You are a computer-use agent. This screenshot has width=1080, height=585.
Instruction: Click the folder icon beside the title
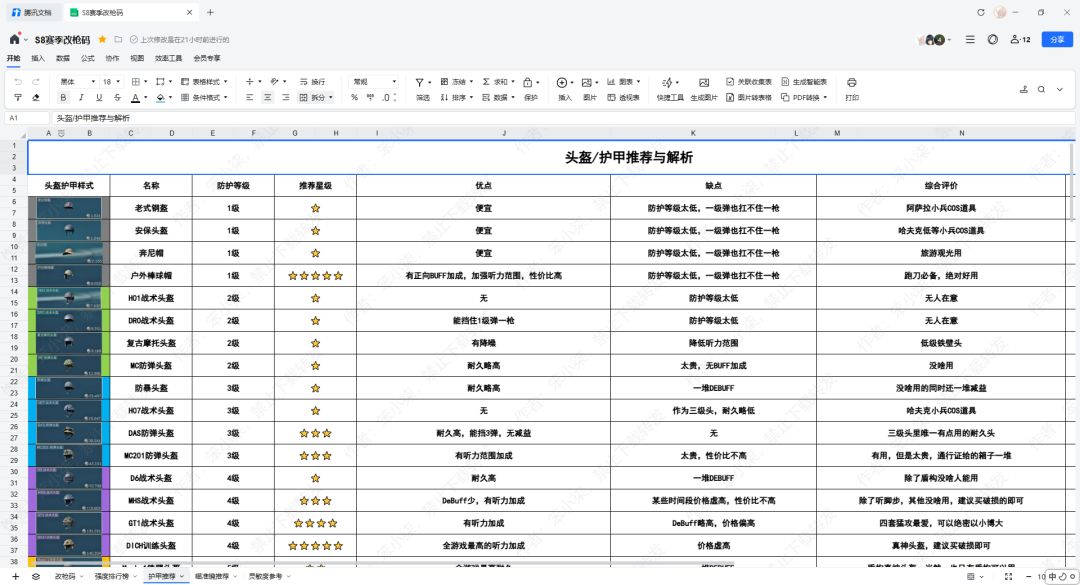tap(118, 39)
